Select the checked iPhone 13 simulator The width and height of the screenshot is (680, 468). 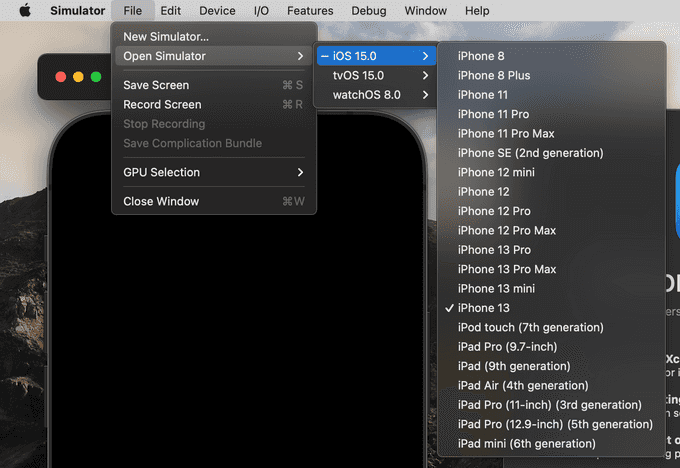(x=552, y=308)
